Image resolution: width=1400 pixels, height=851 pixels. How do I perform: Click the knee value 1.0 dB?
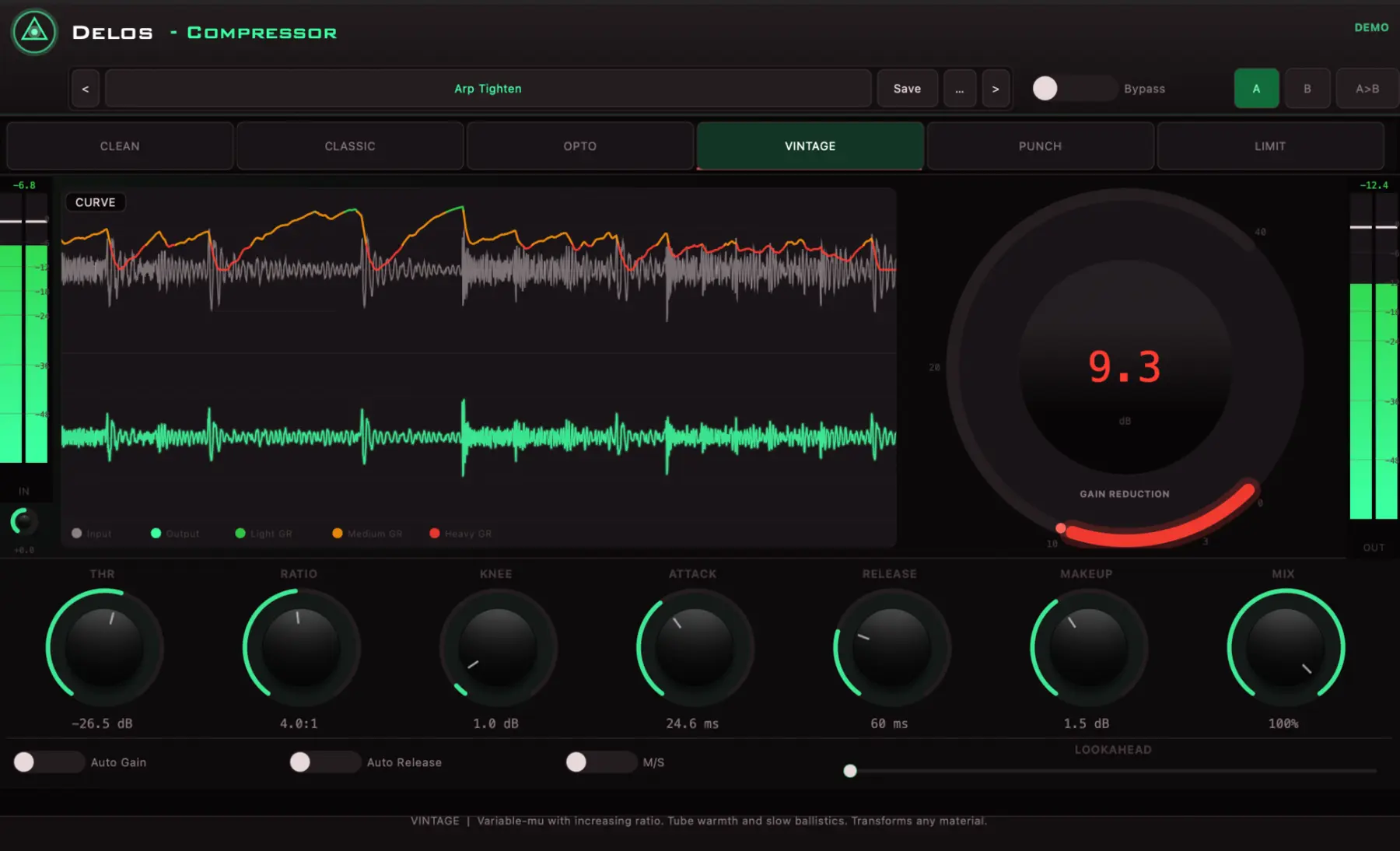(x=495, y=723)
